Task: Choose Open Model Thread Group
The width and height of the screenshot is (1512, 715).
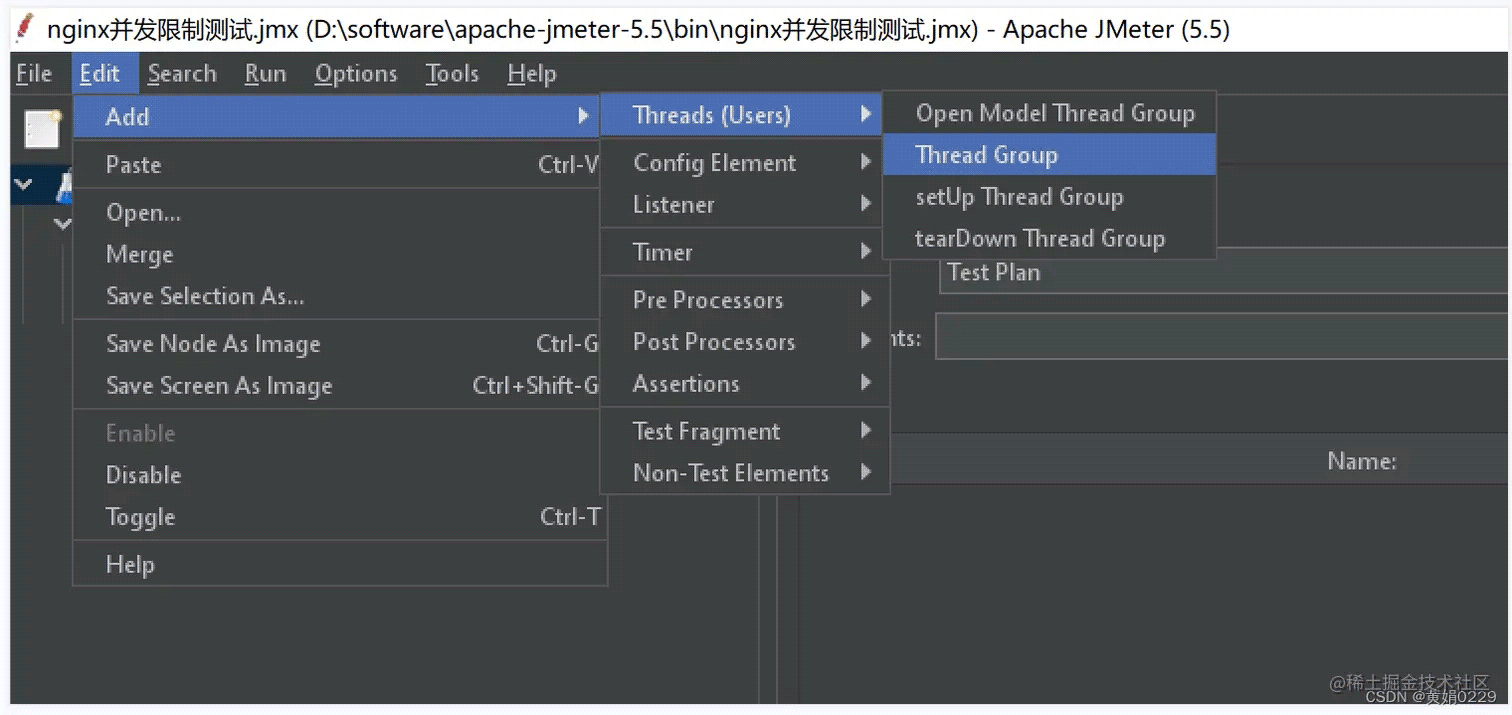Action: click(x=1054, y=113)
